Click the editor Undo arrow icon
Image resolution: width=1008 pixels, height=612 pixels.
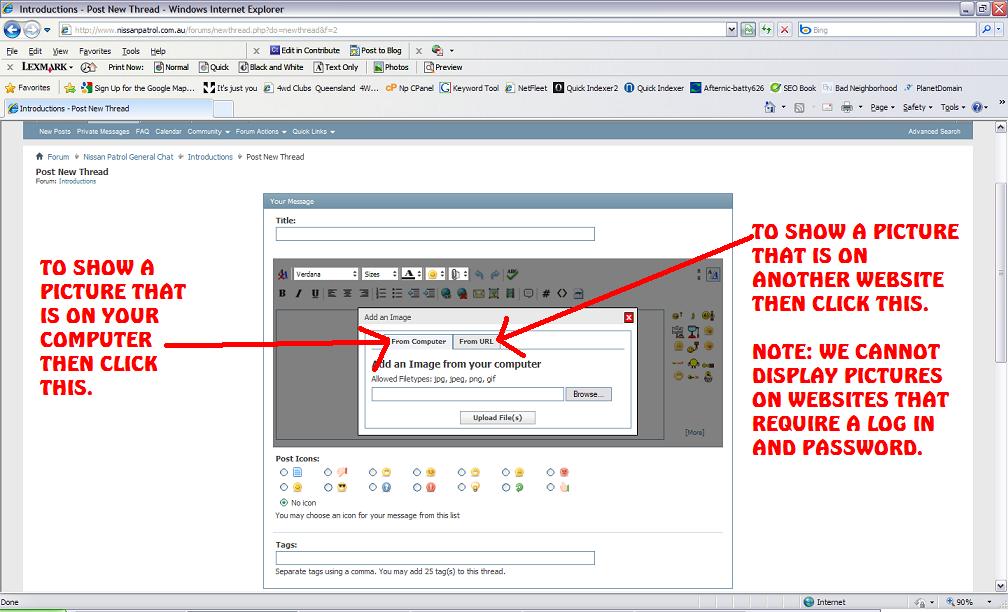(x=479, y=274)
